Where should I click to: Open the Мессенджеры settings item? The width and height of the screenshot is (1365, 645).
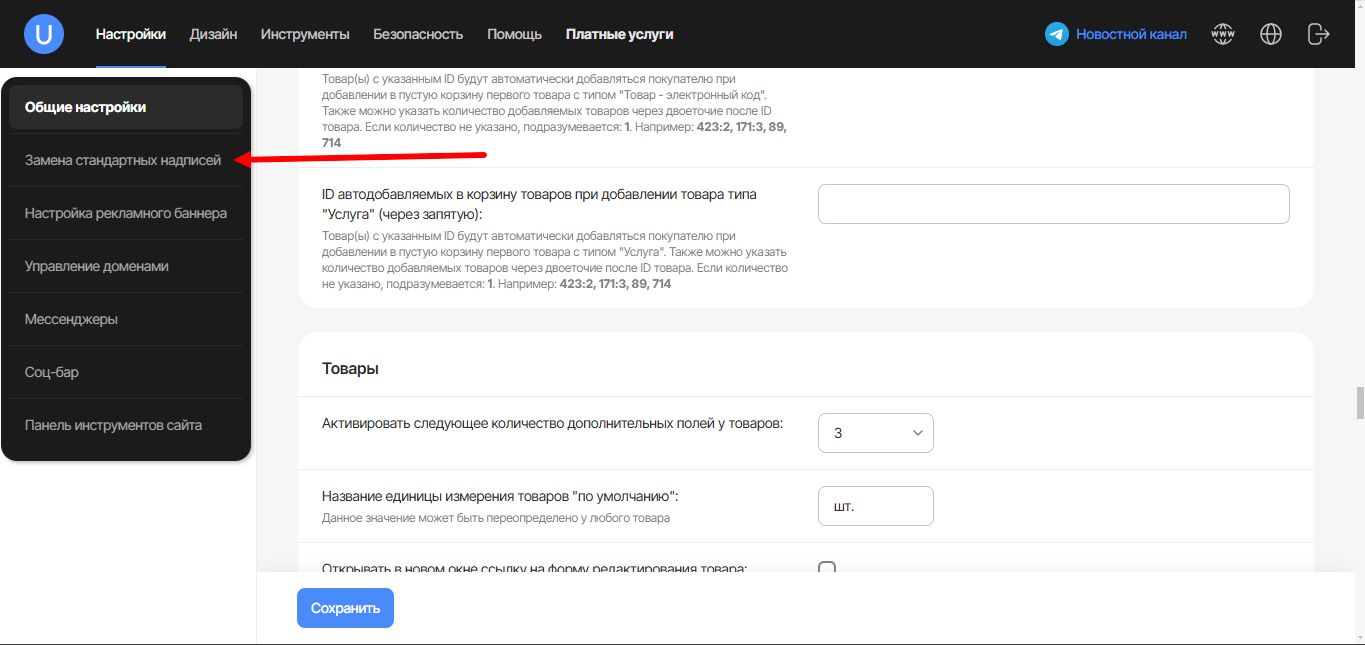click(x=71, y=319)
